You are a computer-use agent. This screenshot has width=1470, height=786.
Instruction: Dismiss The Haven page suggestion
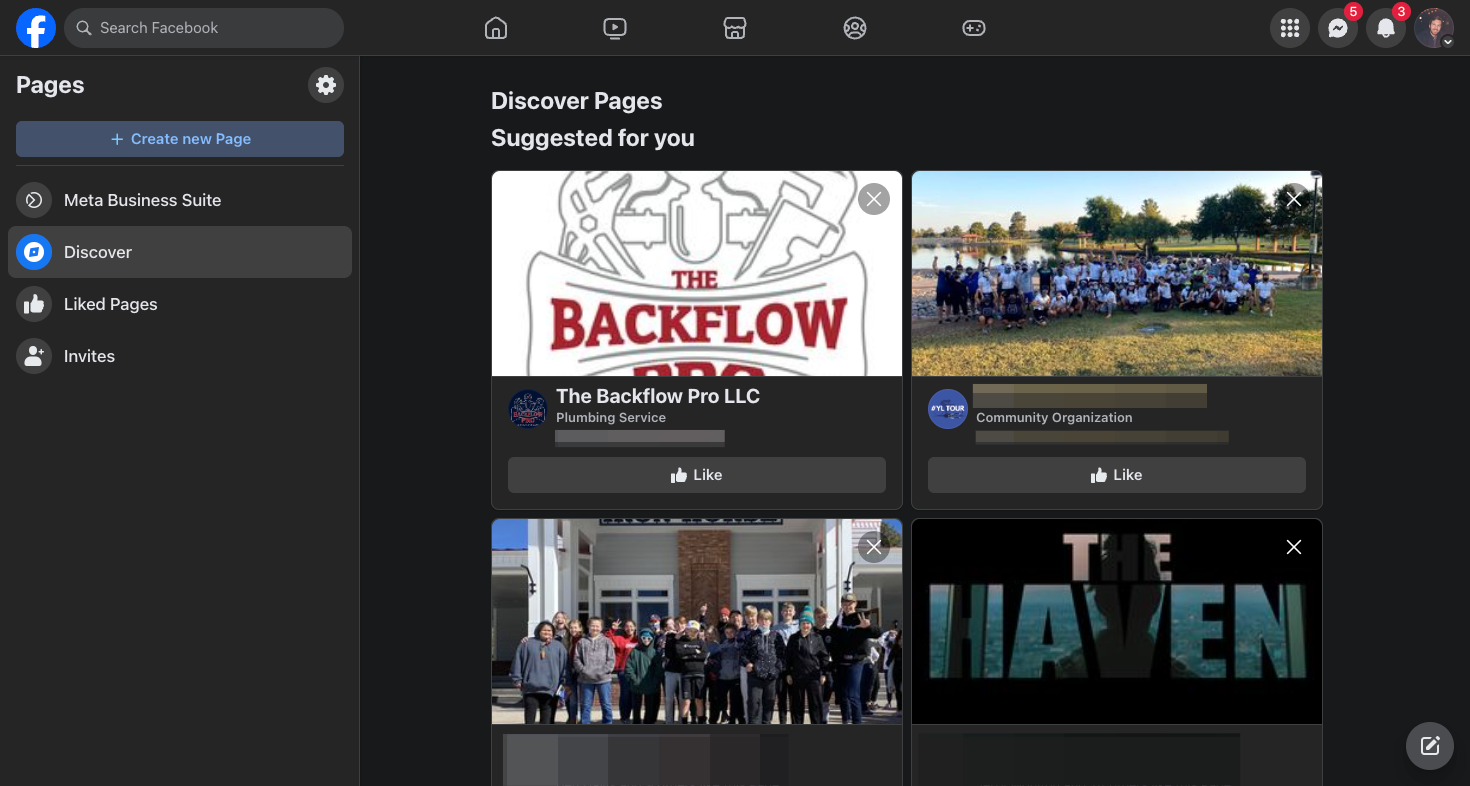[x=1294, y=547]
